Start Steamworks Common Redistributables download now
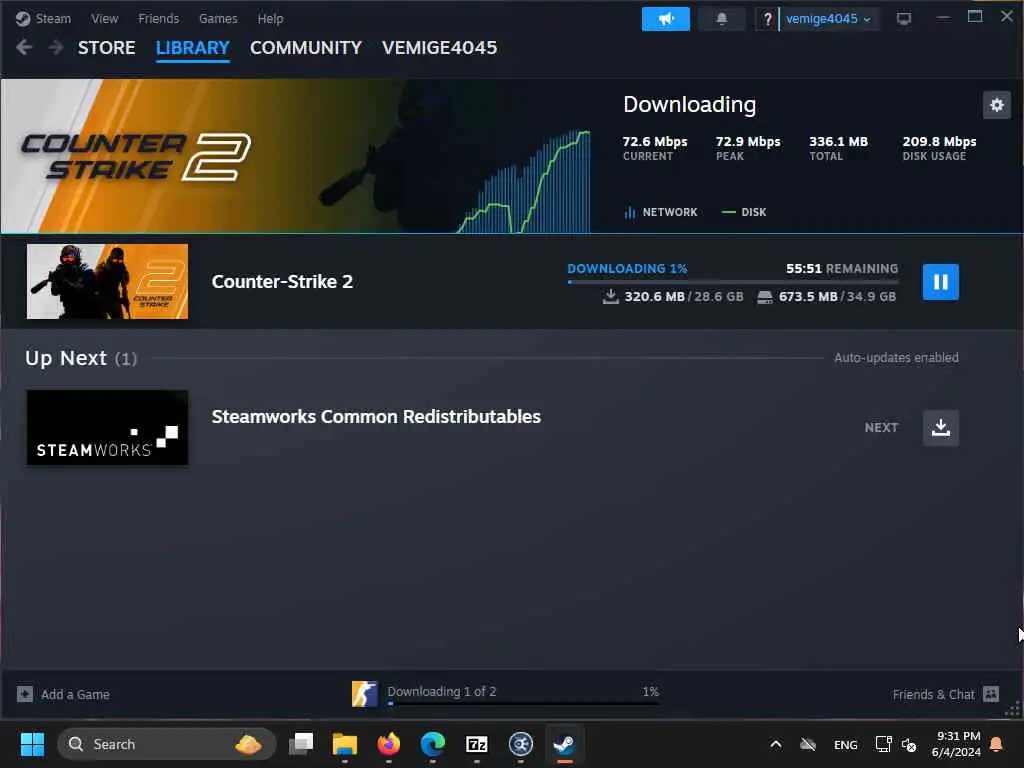This screenshot has height=768, width=1024. click(x=940, y=428)
